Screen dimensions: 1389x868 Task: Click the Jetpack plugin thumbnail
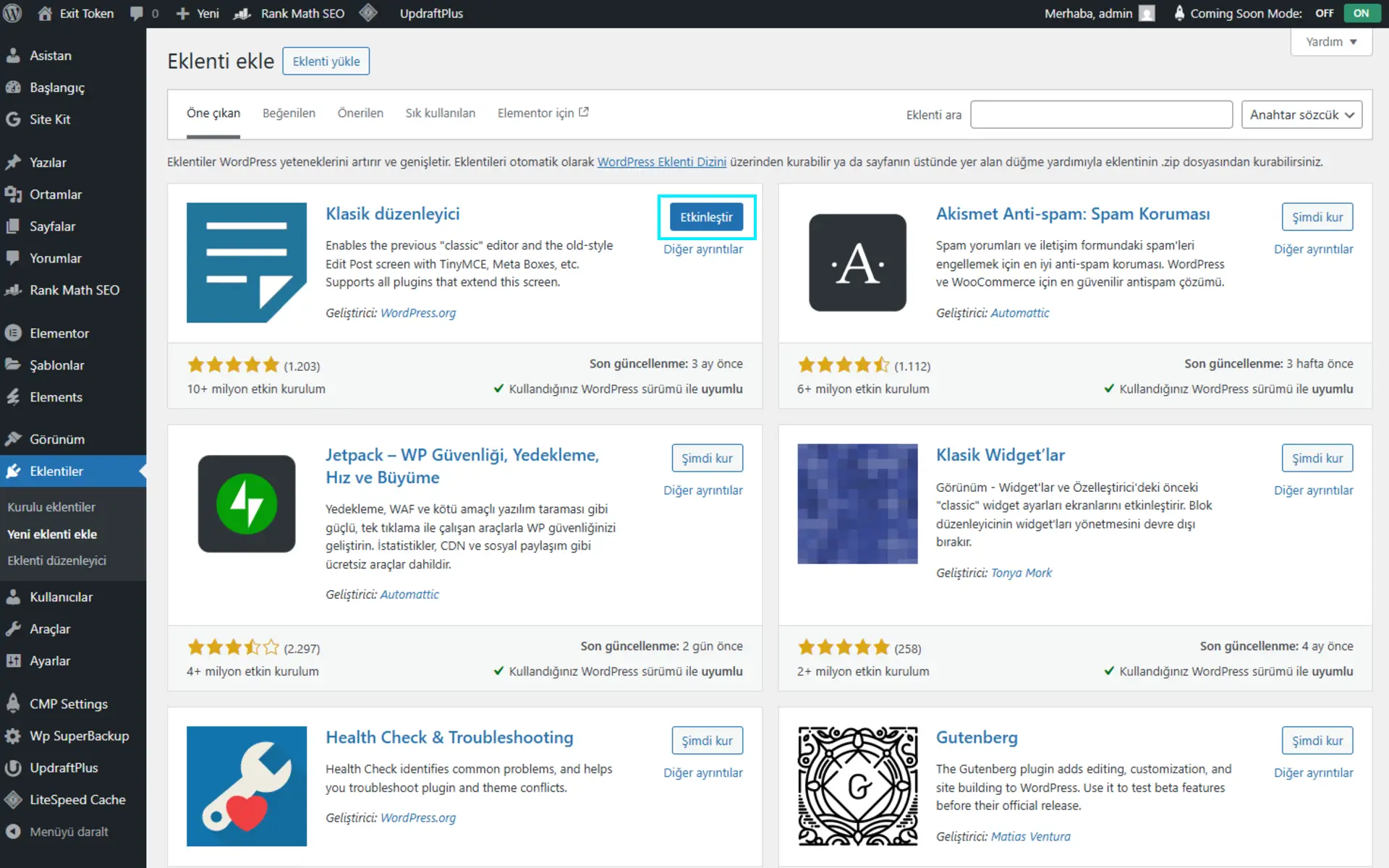point(247,503)
